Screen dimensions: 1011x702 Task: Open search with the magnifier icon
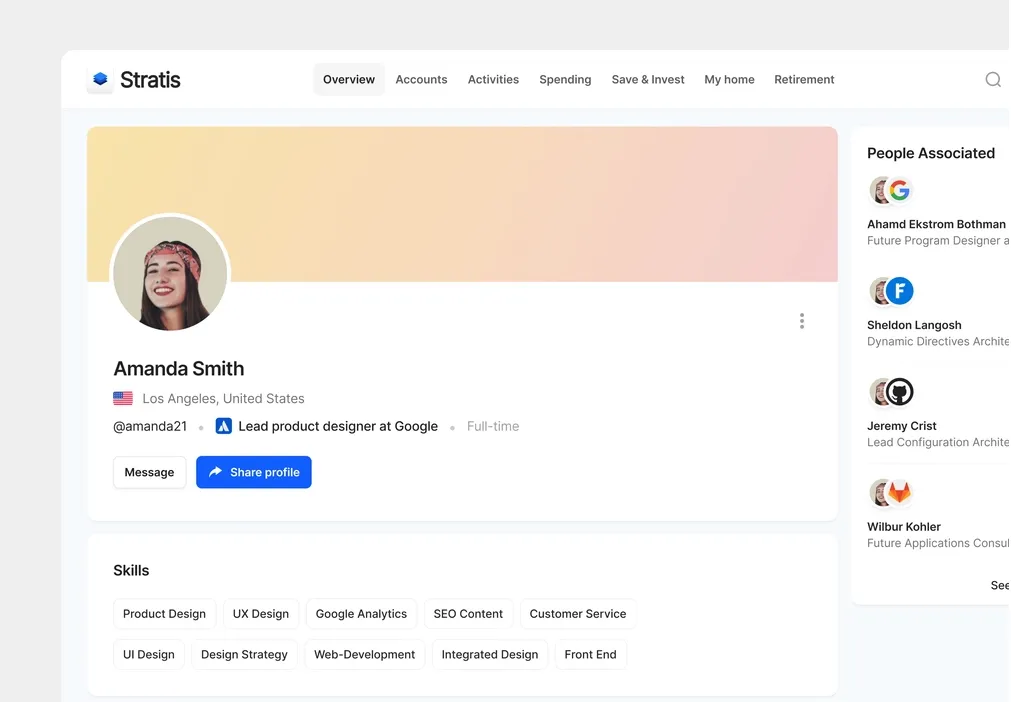click(993, 79)
